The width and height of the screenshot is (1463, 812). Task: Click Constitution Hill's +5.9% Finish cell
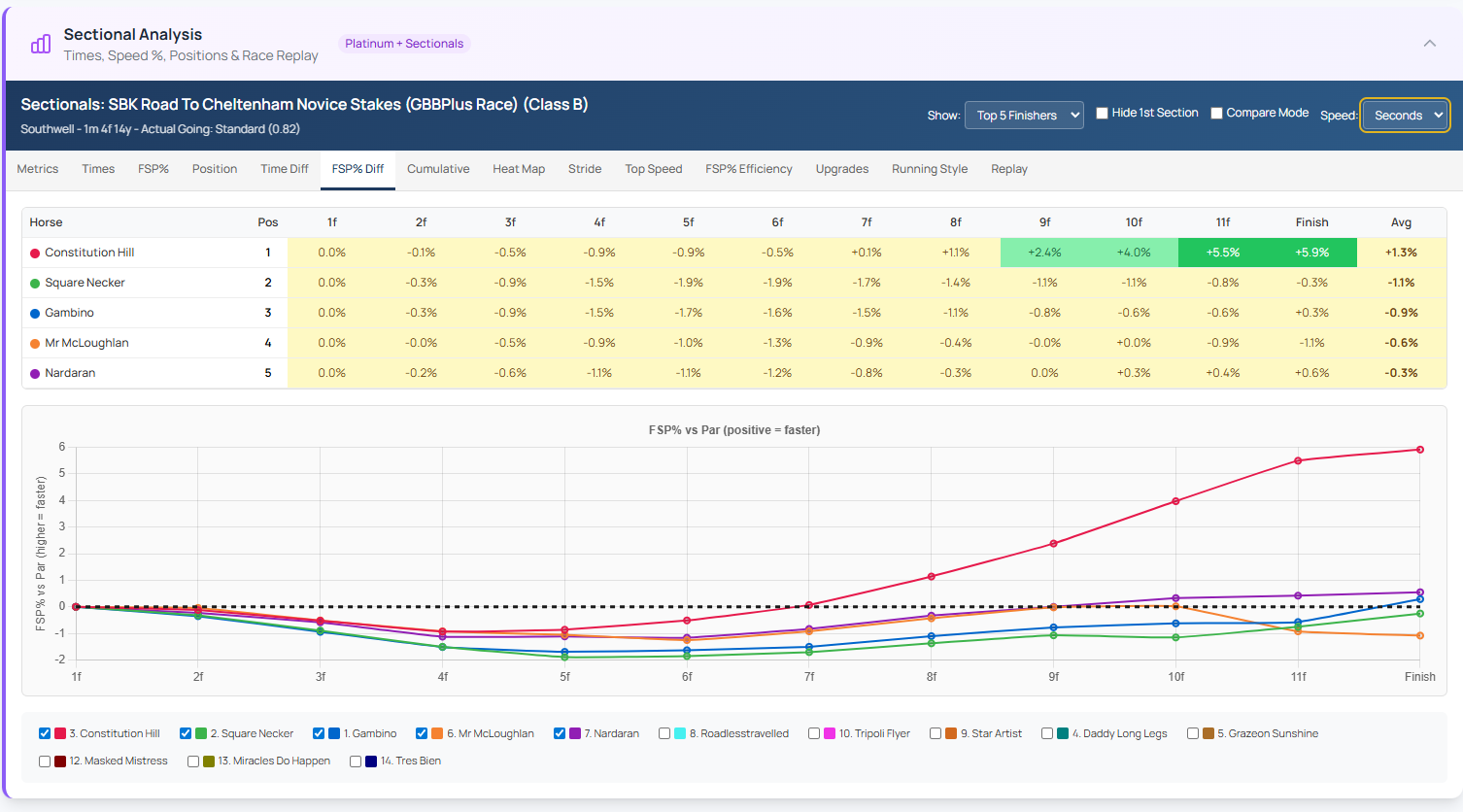click(x=1312, y=253)
